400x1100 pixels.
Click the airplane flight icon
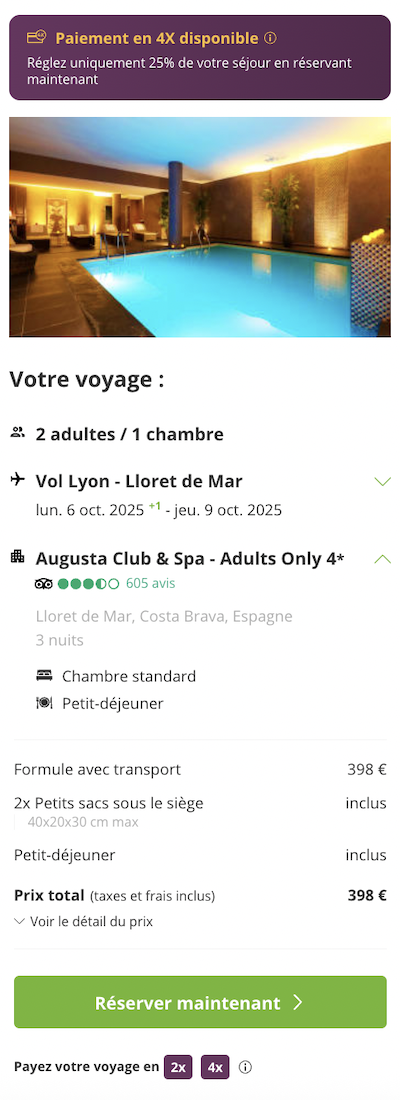(18, 479)
